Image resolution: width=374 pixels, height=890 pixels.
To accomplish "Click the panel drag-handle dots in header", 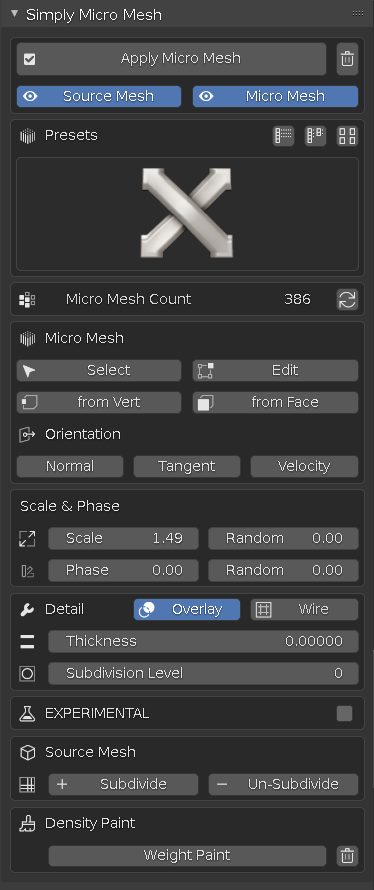I will 358,13.
